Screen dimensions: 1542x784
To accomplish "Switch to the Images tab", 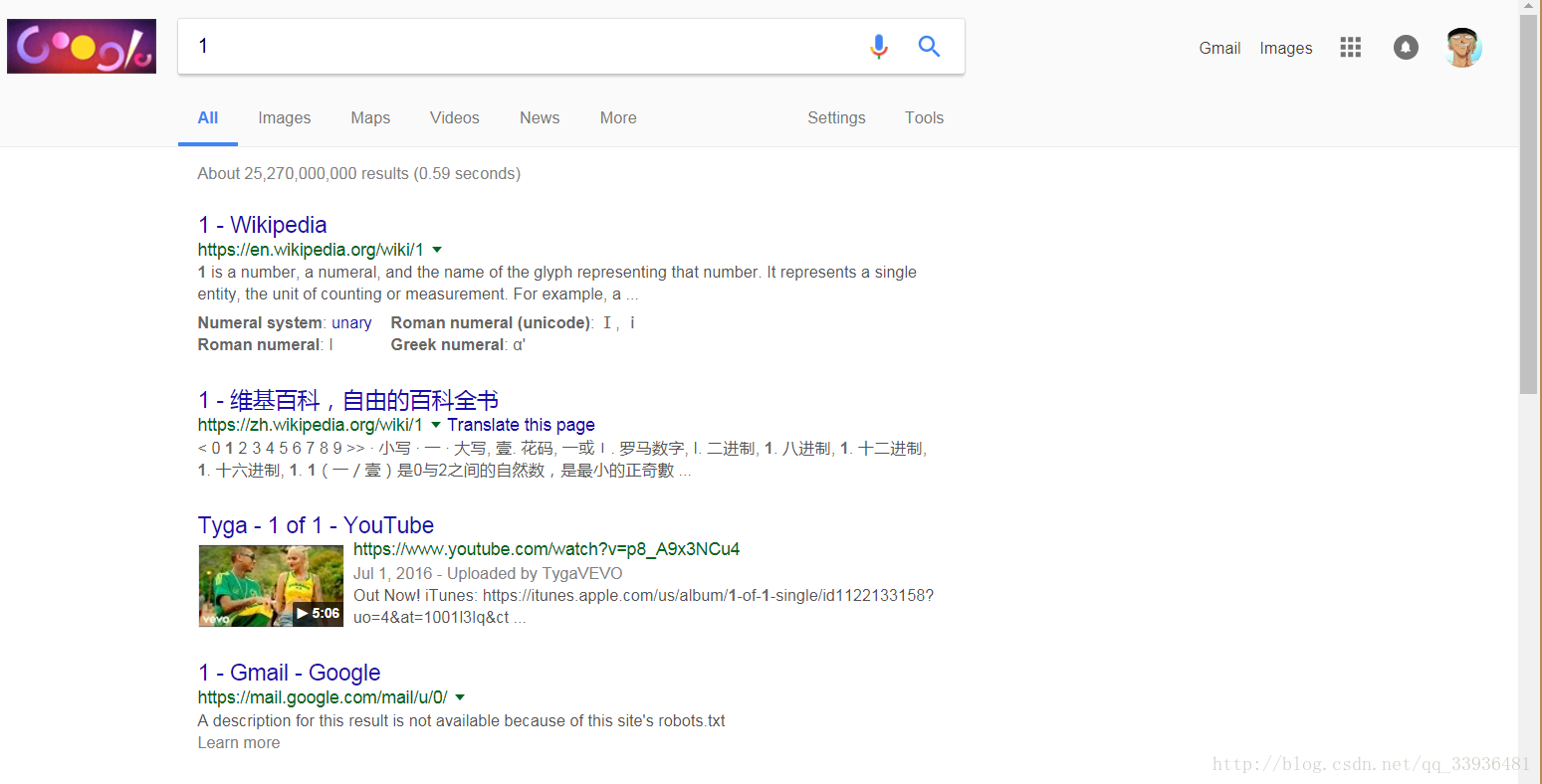I will [x=285, y=117].
